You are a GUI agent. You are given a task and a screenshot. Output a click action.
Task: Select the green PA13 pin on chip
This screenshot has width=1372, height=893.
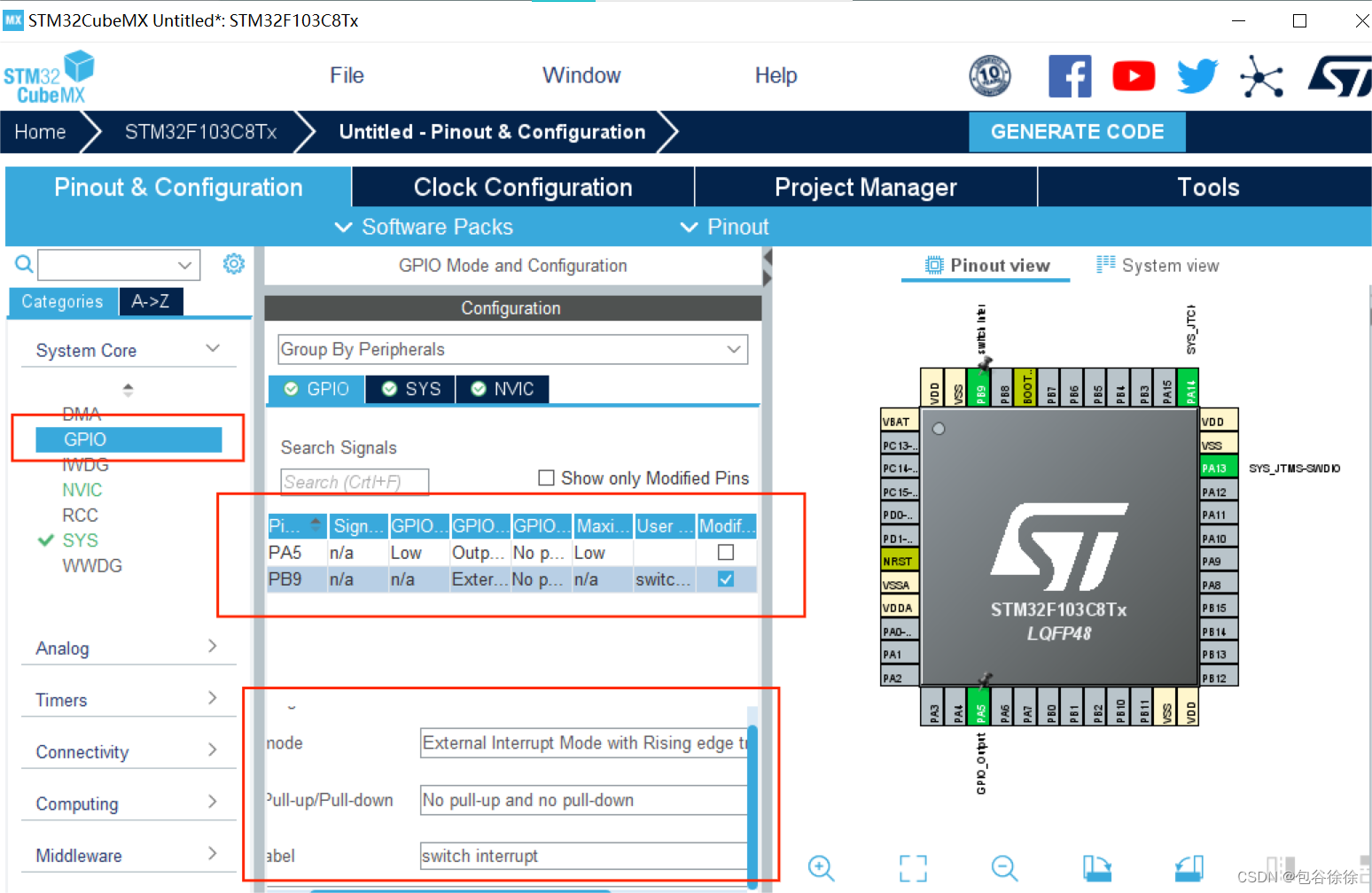[1219, 468]
